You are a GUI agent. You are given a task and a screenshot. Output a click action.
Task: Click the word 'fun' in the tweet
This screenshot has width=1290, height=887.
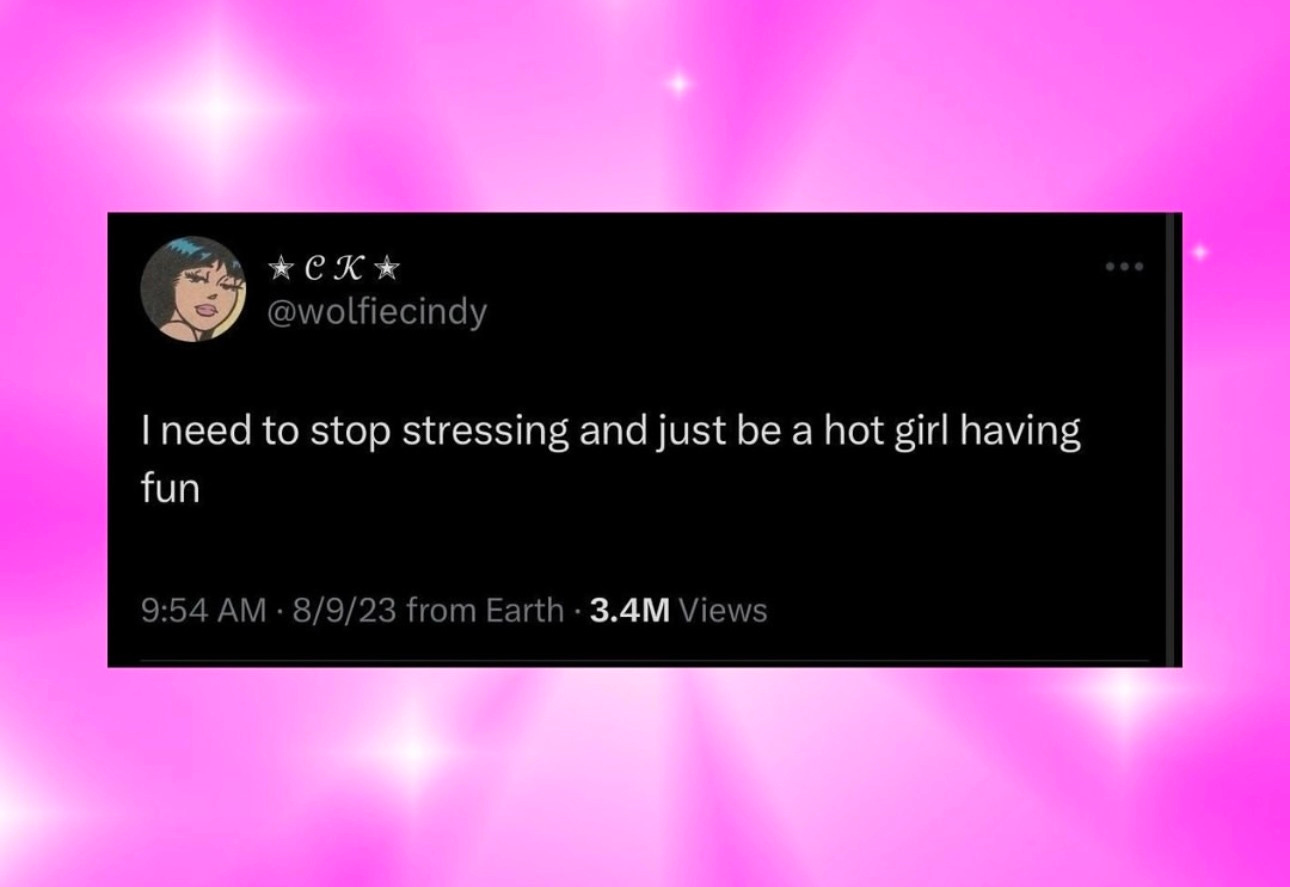click(170, 489)
